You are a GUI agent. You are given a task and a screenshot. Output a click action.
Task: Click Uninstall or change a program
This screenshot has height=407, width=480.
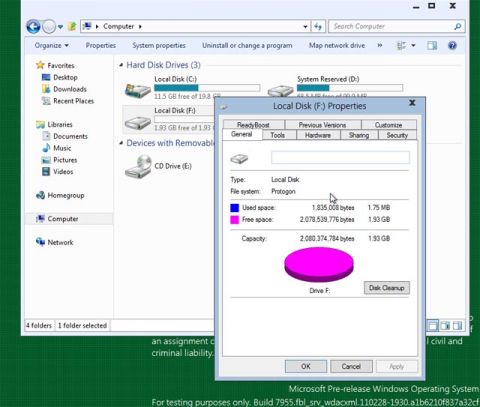247,45
